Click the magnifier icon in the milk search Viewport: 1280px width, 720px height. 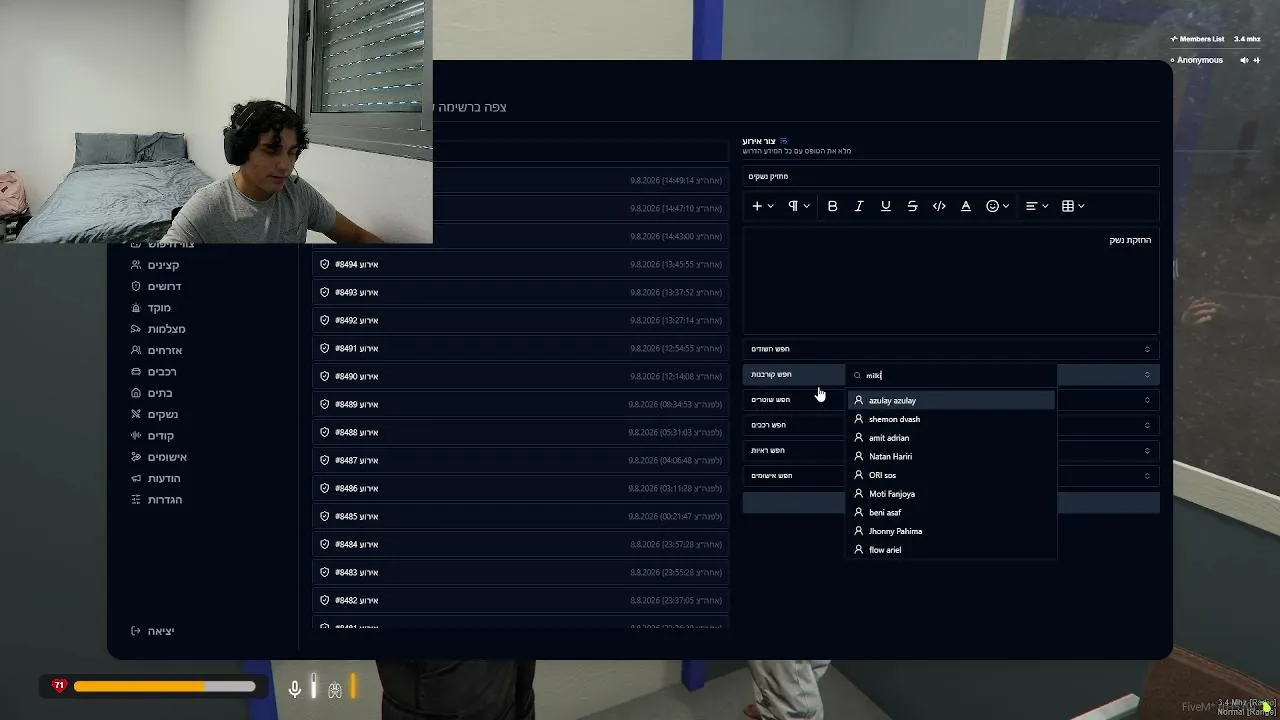click(858, 375)
